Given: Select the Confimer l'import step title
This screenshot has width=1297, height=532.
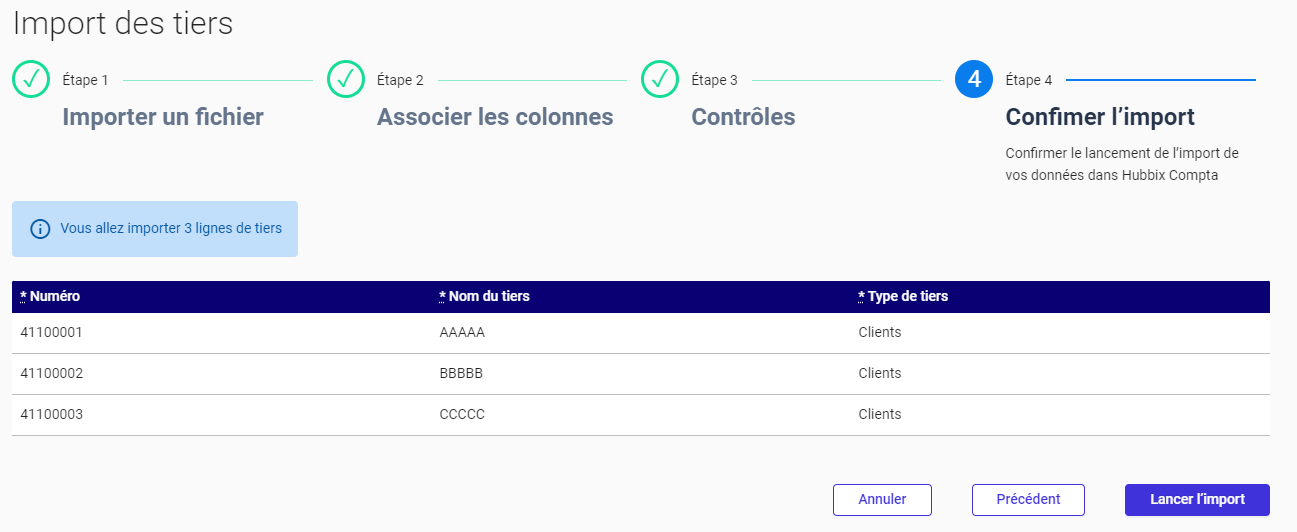Looking at the screenshot, I should (x=1100, y=117).
